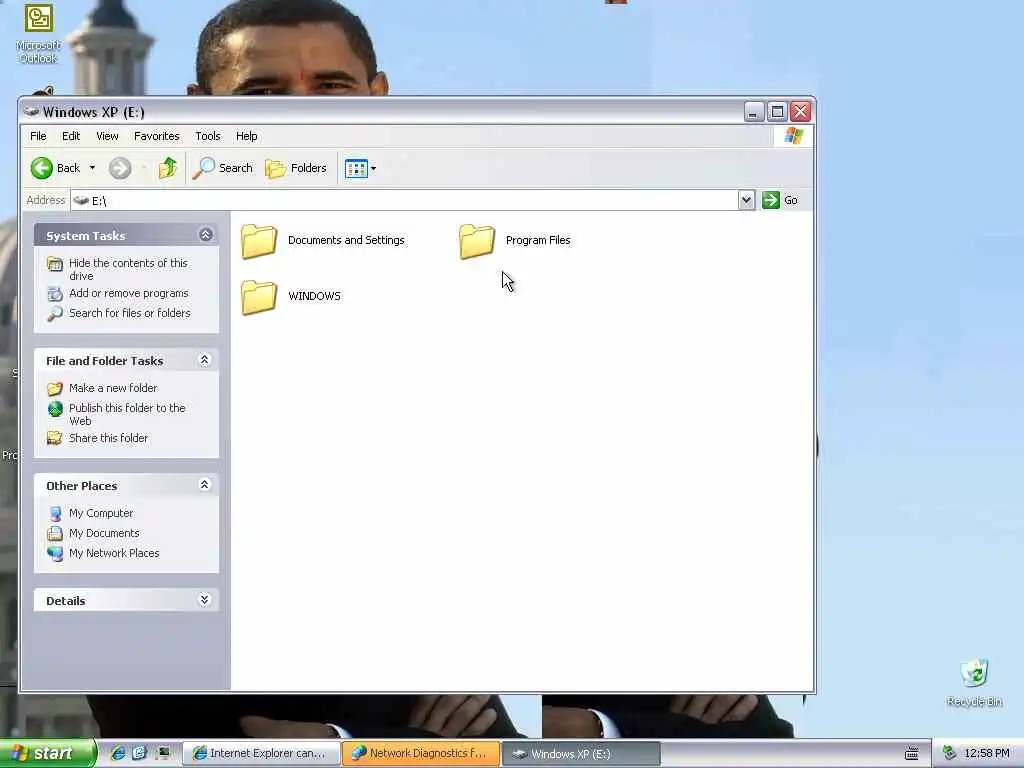
Task: Toggle the Folders pane button
Action: tap(296, 168)
